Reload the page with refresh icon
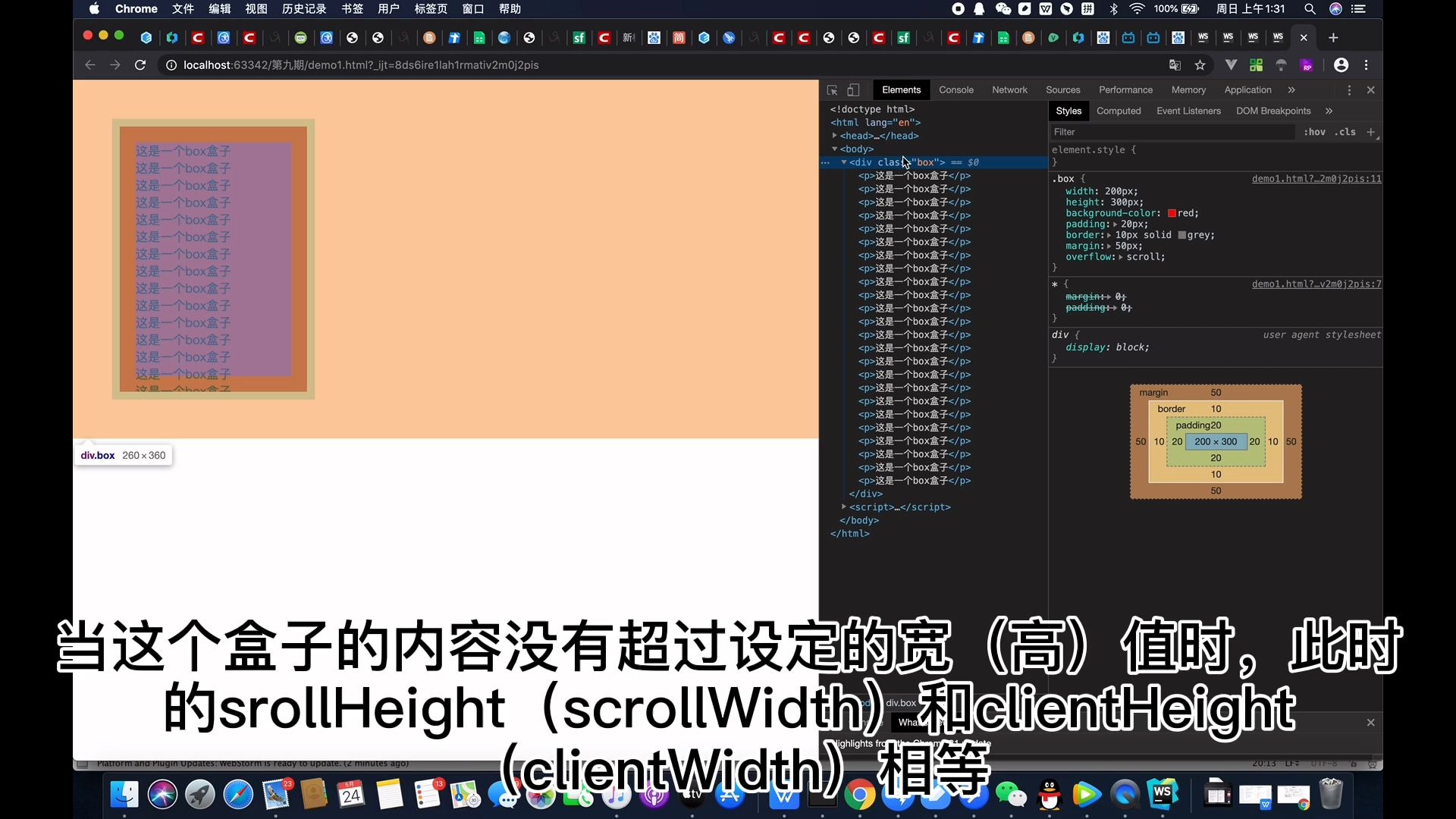The image size is (1456, 819). 140,65
